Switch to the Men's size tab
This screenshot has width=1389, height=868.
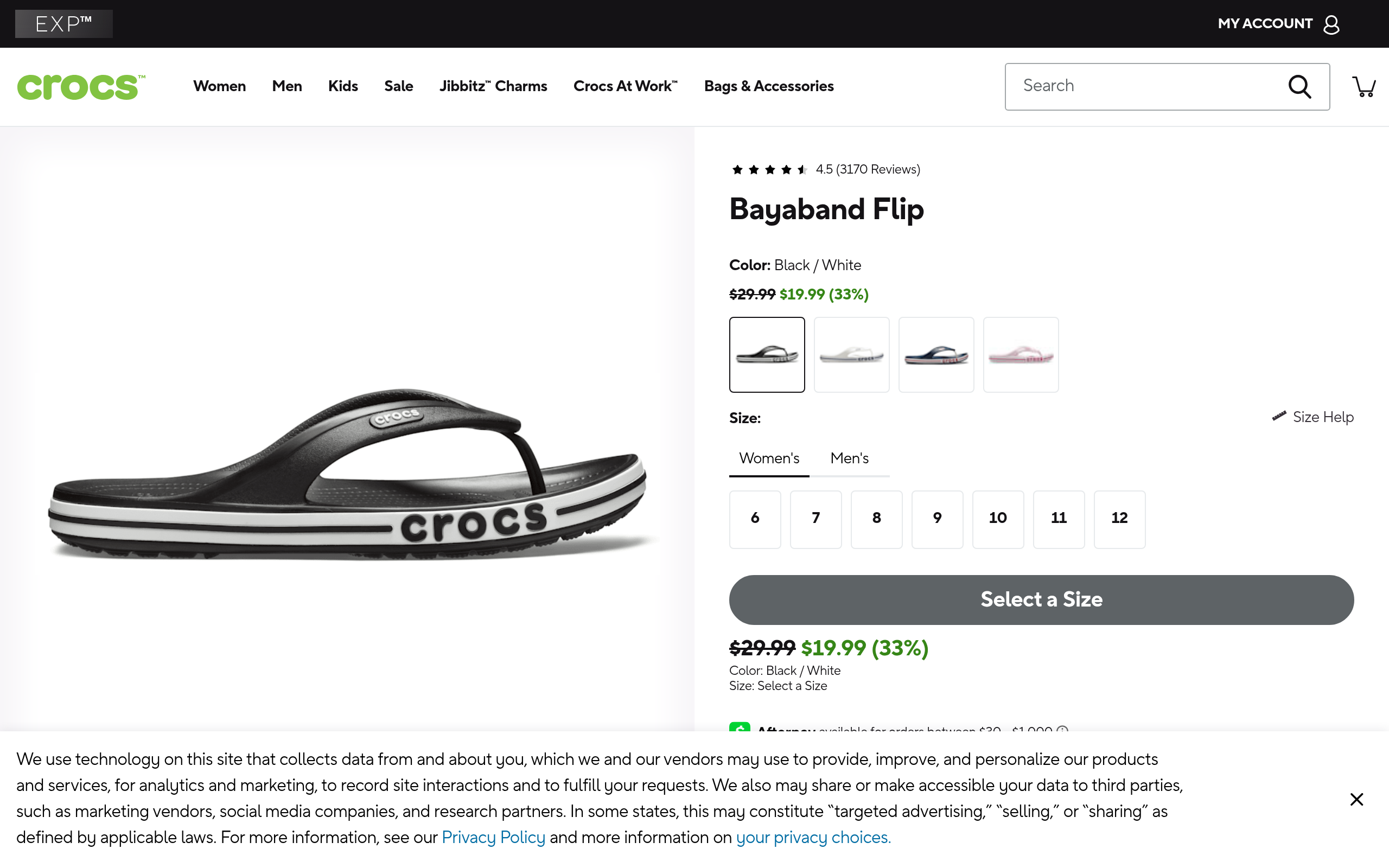click(x=849, y=458)
